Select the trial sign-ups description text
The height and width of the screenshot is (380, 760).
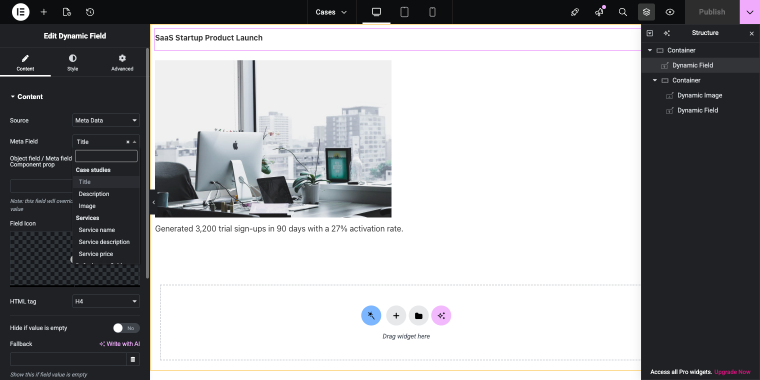(279, 229)
